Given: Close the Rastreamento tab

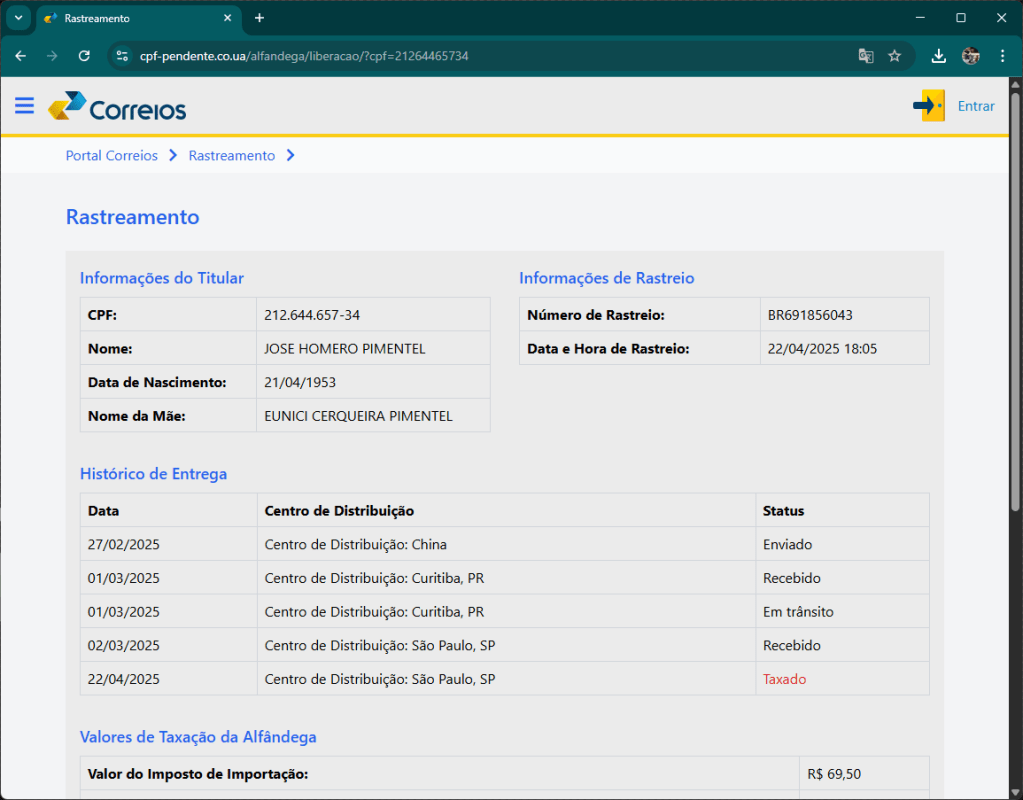Looking at the screenshot, I should point(228,18).
